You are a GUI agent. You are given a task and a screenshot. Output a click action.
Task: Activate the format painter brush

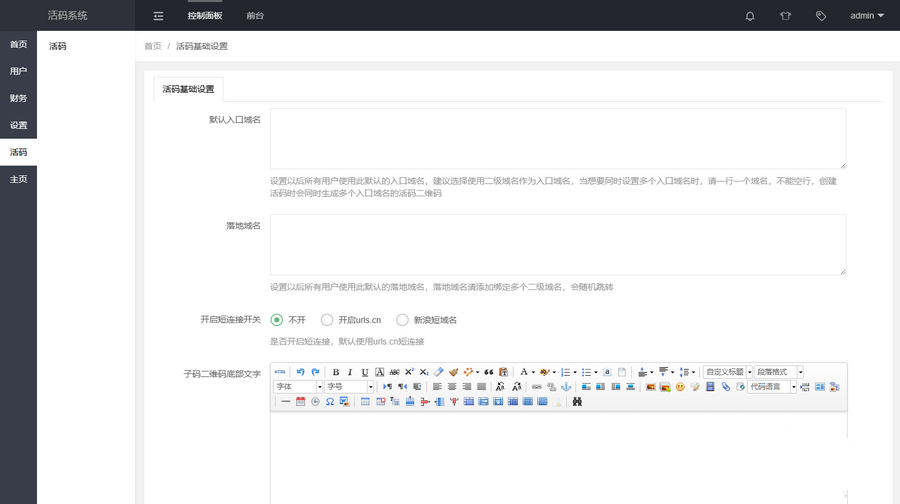(453, 372)
